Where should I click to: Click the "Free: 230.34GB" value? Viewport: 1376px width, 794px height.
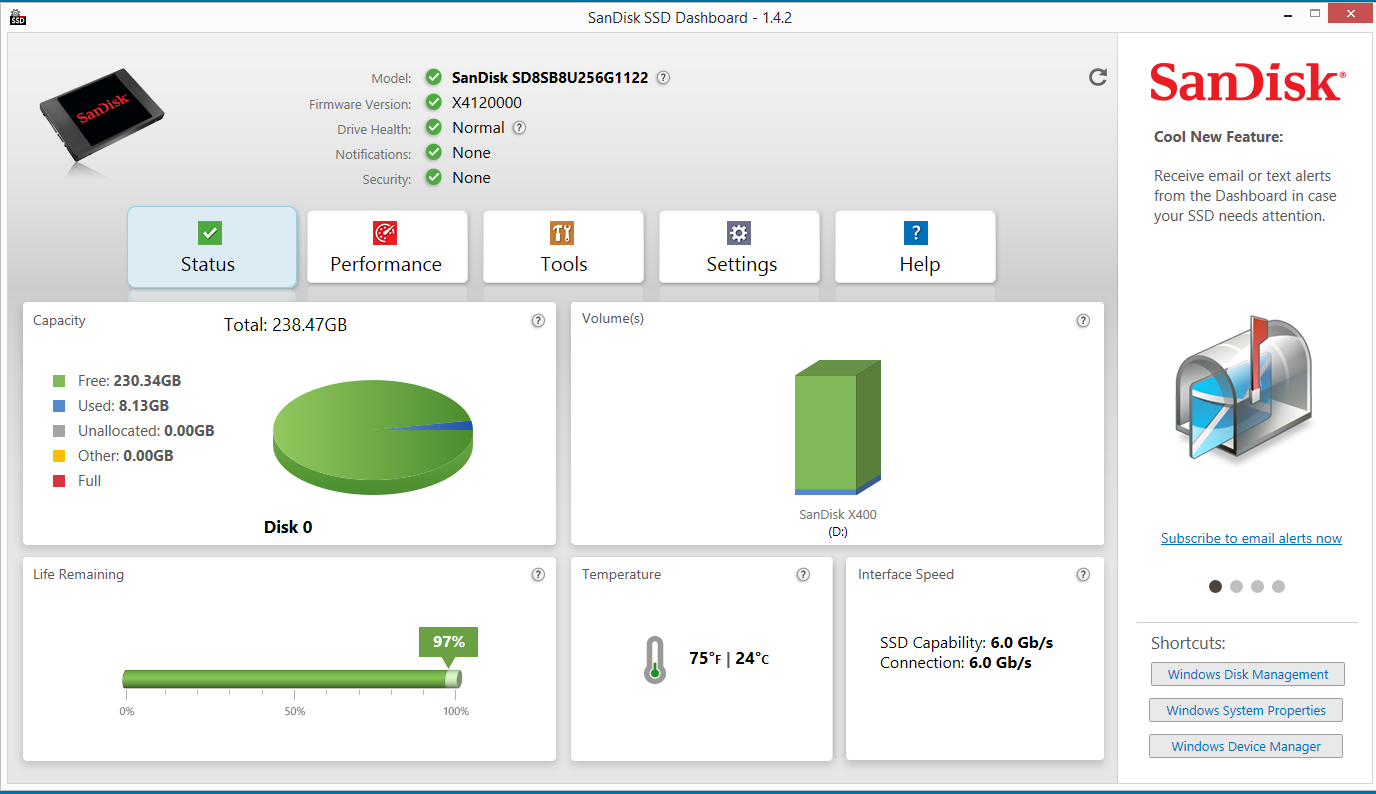click(x=130, y=381)
